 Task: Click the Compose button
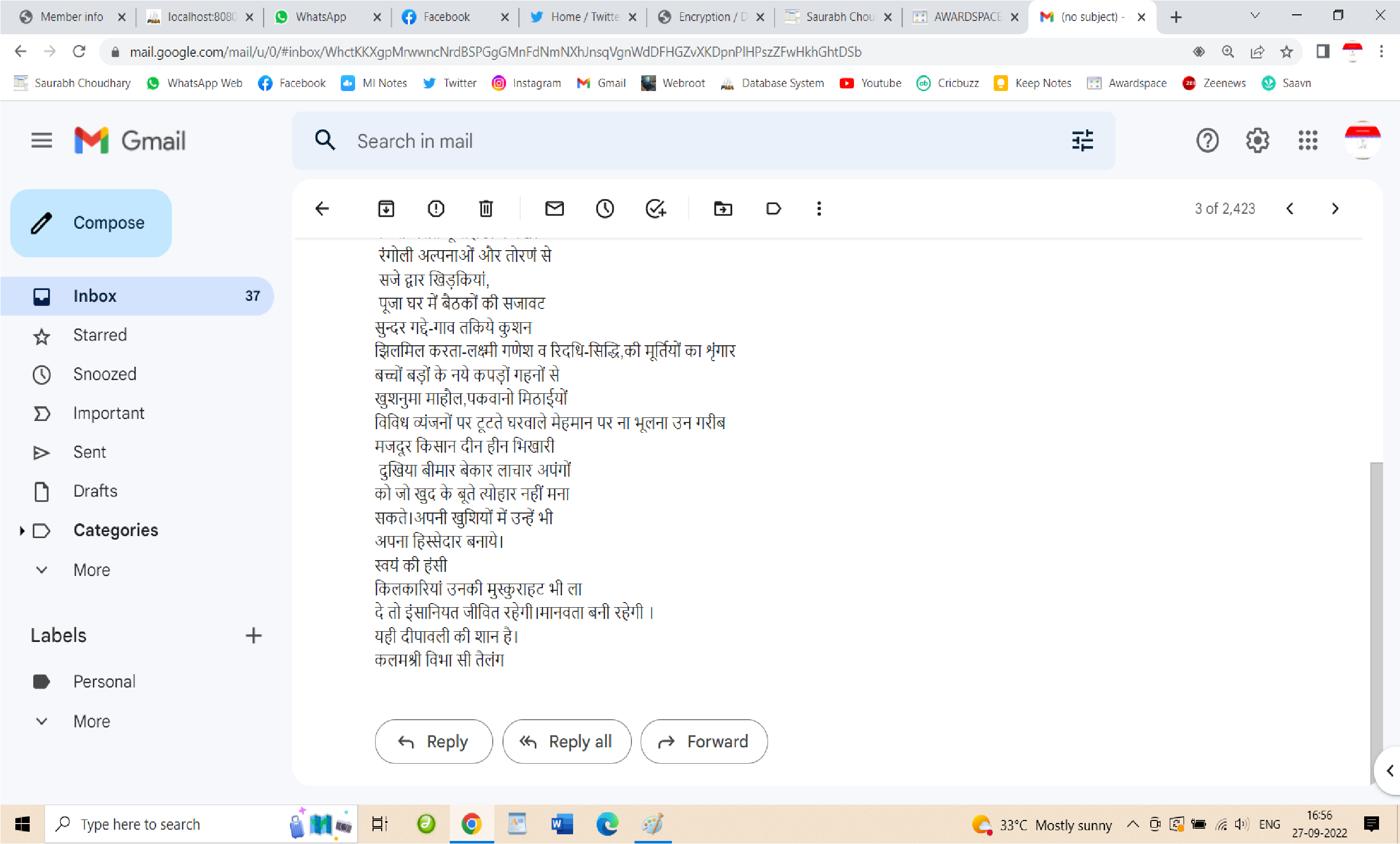coord(91,223)
